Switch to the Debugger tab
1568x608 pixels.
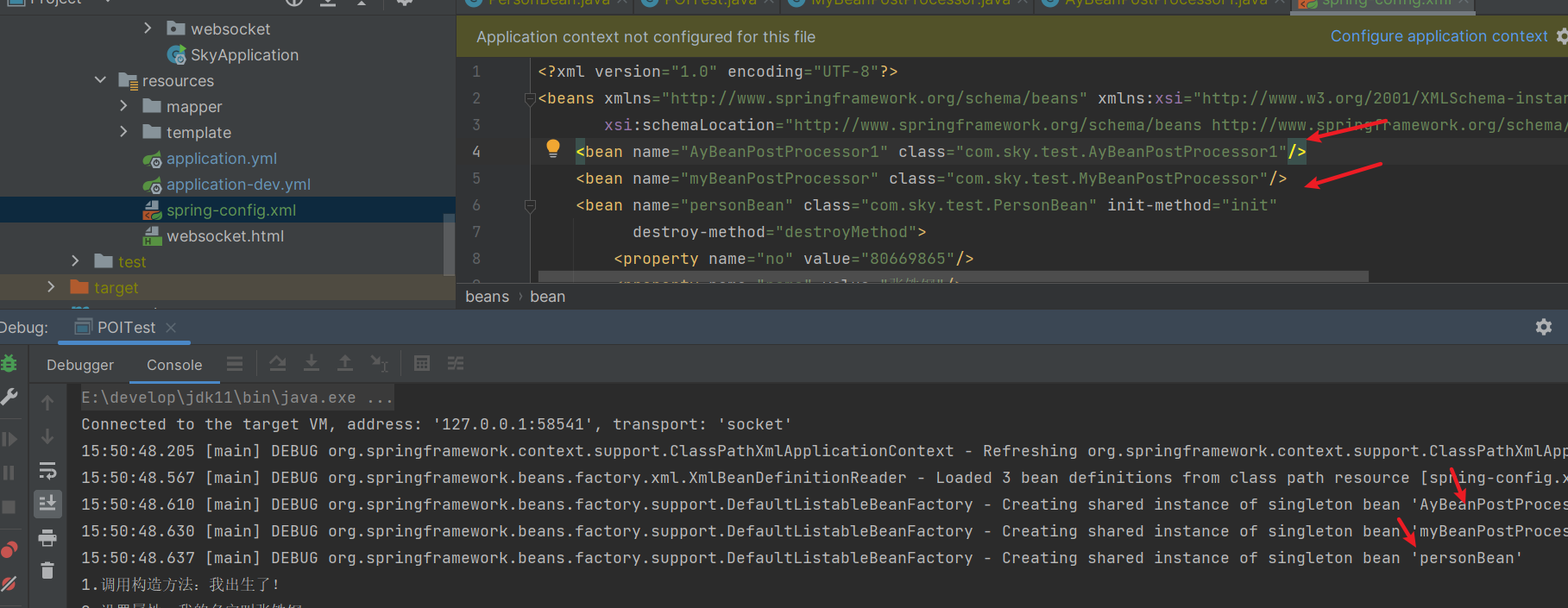[80, 365]
